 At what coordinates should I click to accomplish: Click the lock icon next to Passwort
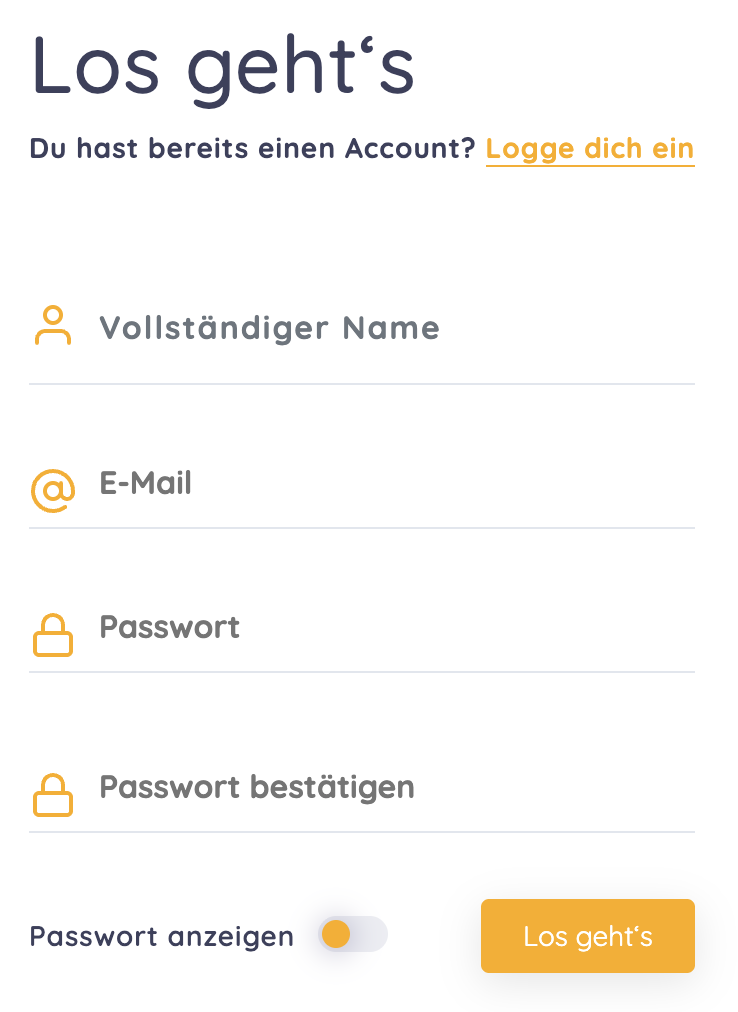pyautogui.click(x=53, y=635)
